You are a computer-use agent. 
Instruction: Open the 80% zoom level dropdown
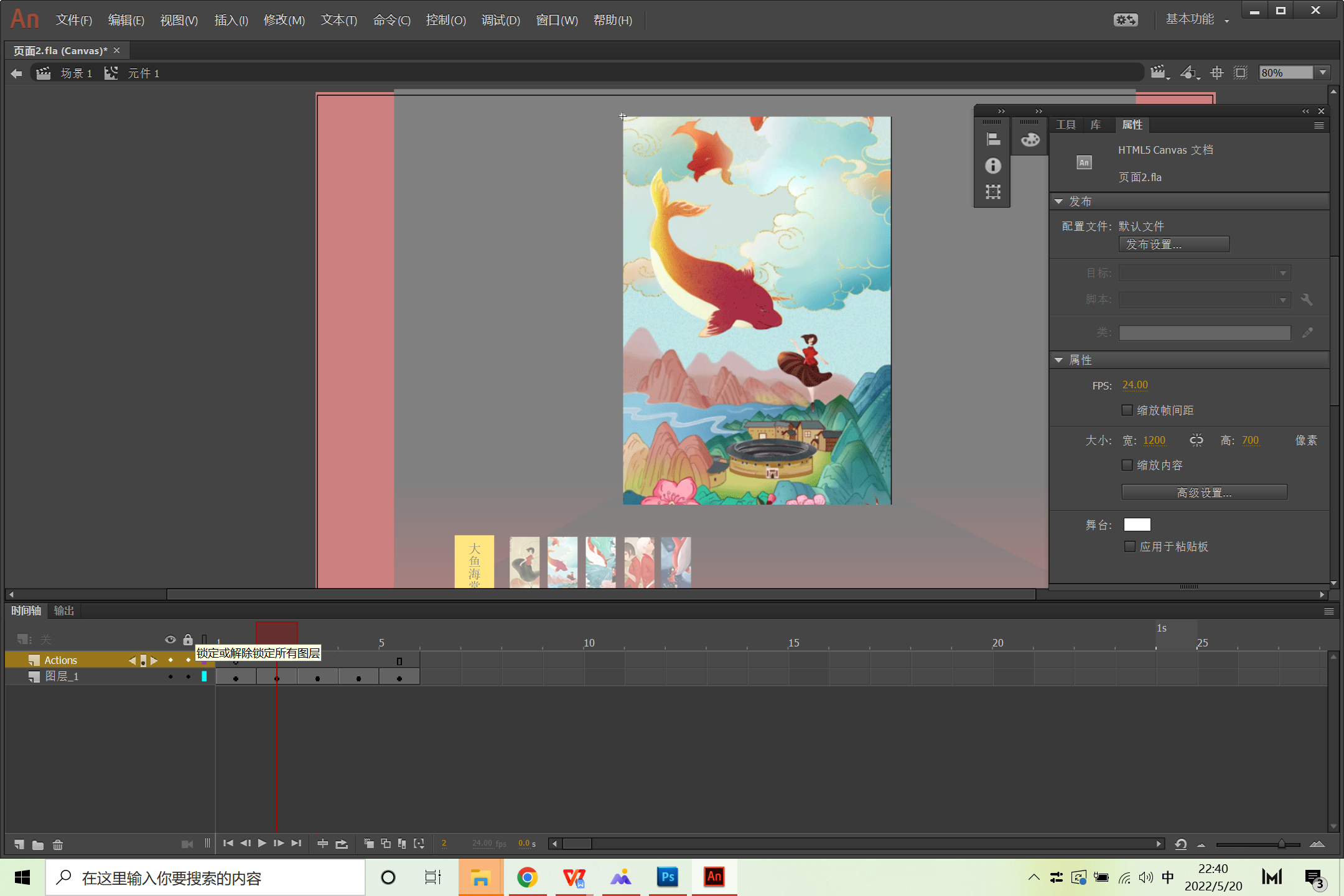click(x=1323, y=73)
